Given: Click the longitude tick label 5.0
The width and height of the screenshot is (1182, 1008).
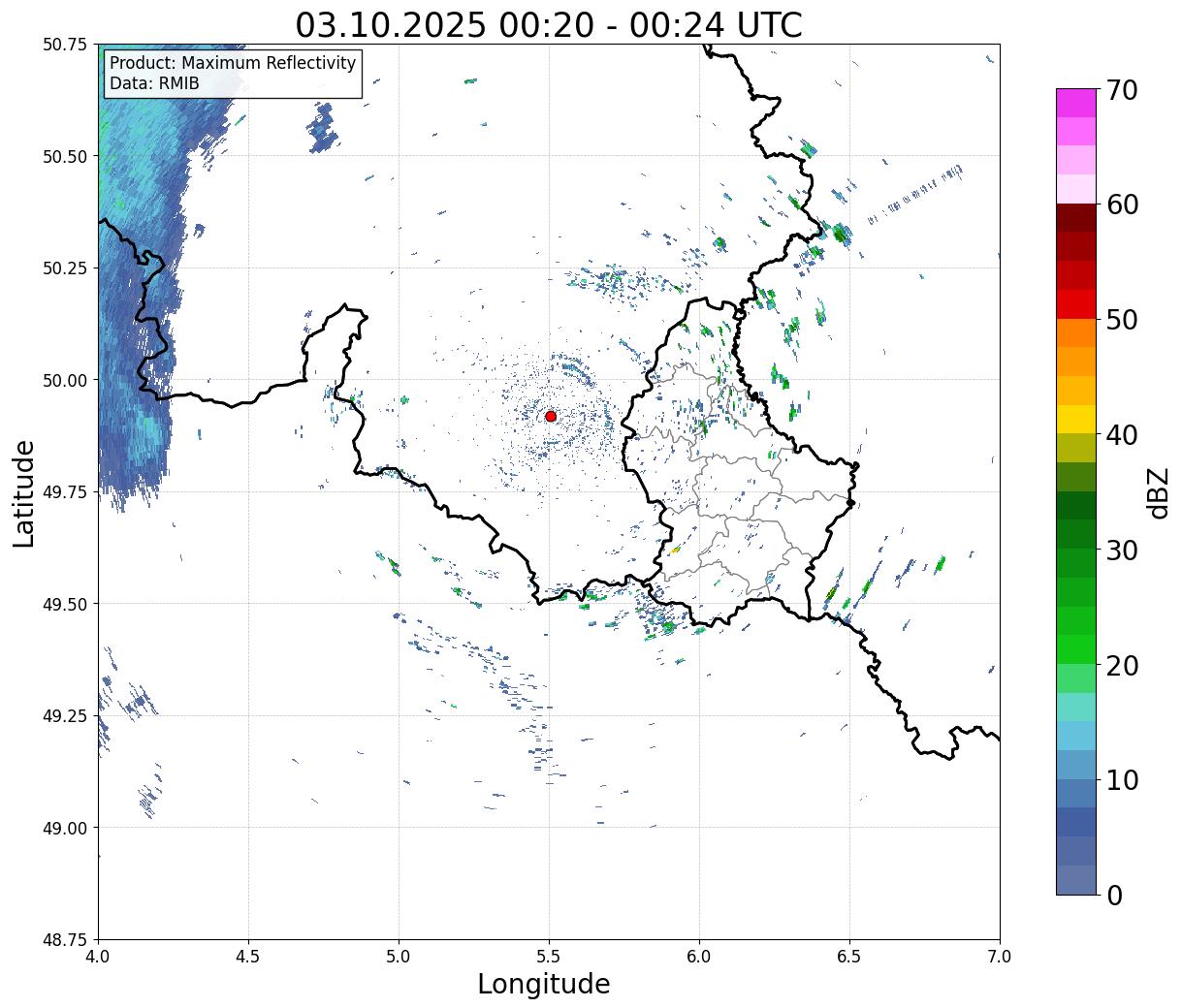Looking at the screenshot, I should point(399,957).
